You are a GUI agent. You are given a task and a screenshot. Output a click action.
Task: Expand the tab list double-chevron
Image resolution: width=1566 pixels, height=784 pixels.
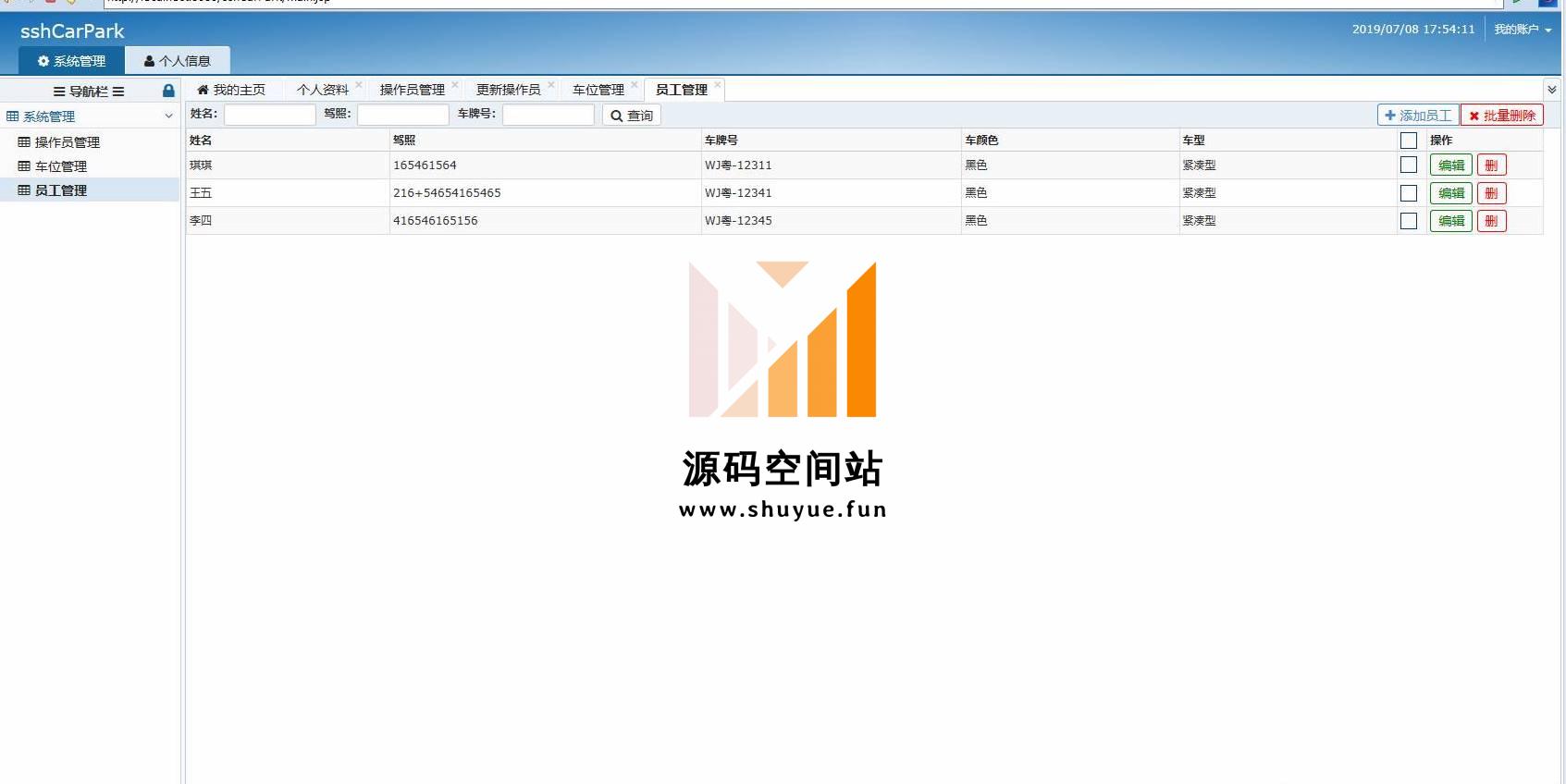(1551, 90)
